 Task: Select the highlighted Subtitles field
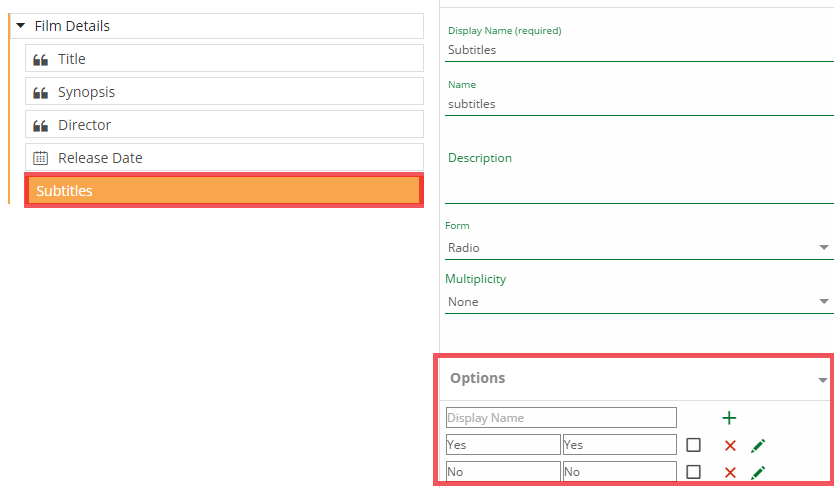click(x=224, y=190)
